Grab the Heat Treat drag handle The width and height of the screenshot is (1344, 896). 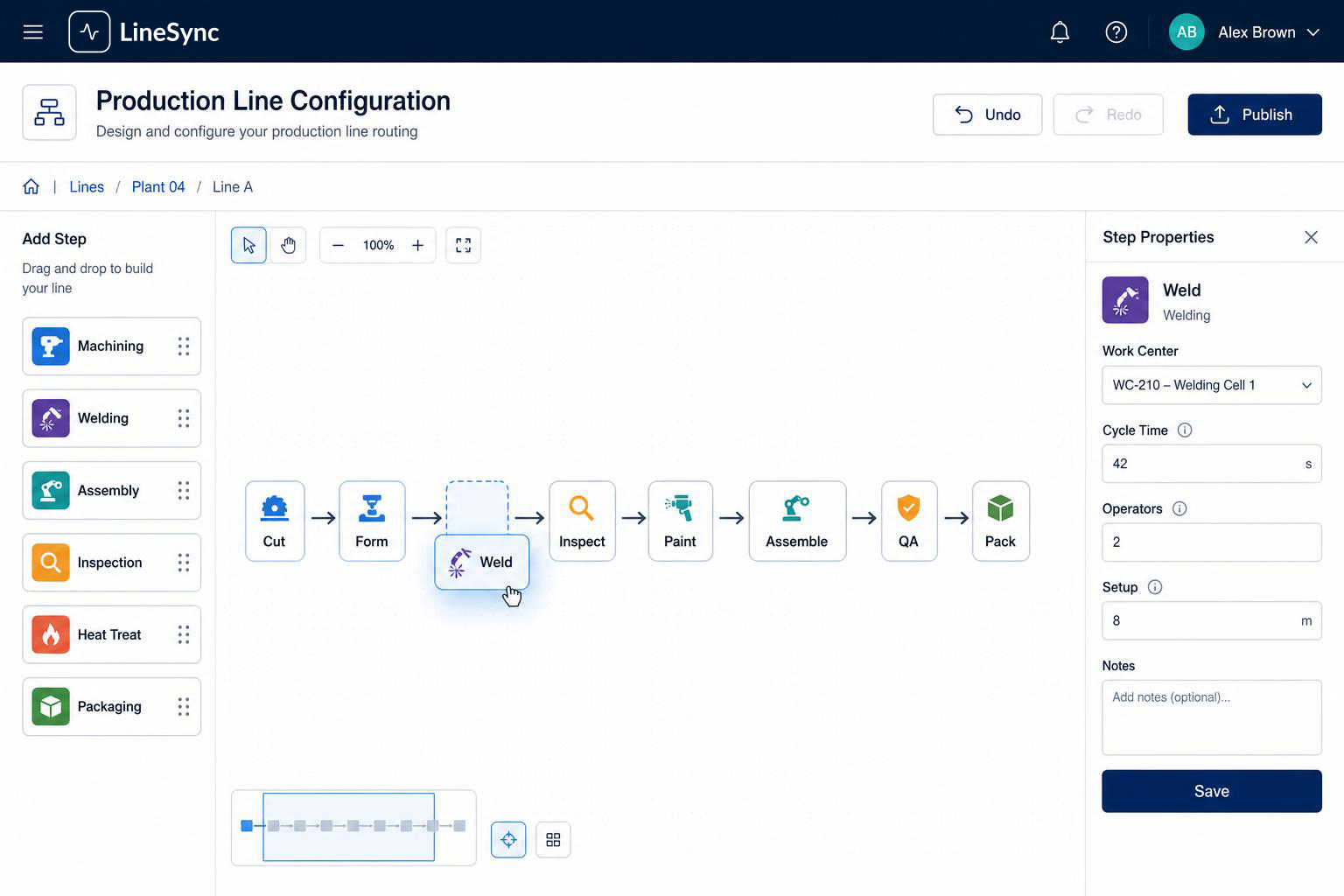click(x=184, y=634)
